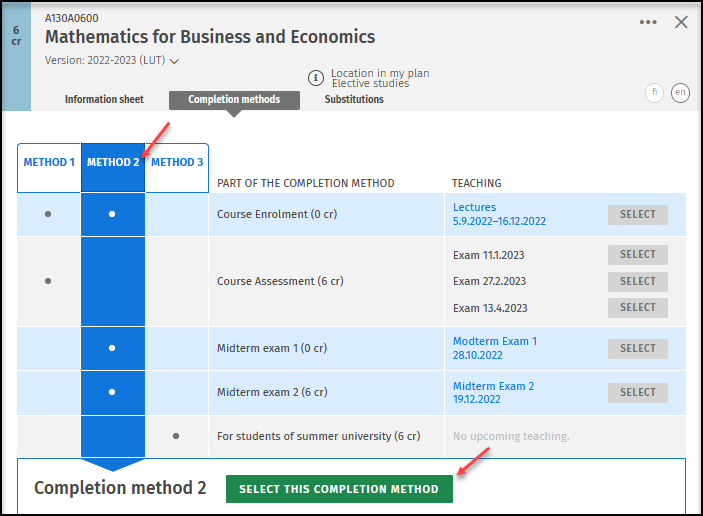Click the Method 1 dot in Course Enrolment row
This screenshot has height=516, width=703.
click(x=48, y=214)
